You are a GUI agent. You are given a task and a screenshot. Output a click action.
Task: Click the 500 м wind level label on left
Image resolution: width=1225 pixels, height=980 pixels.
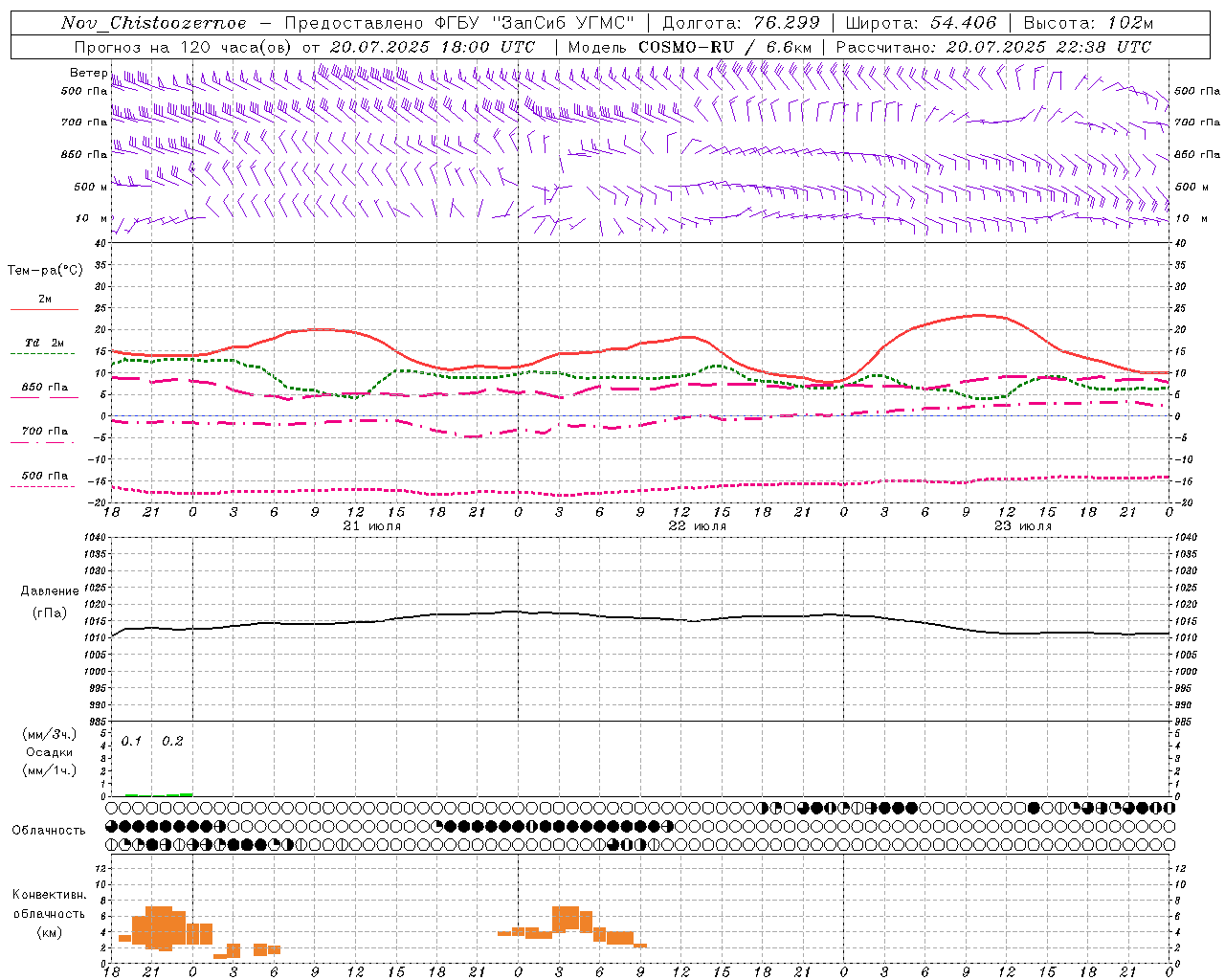91,187
